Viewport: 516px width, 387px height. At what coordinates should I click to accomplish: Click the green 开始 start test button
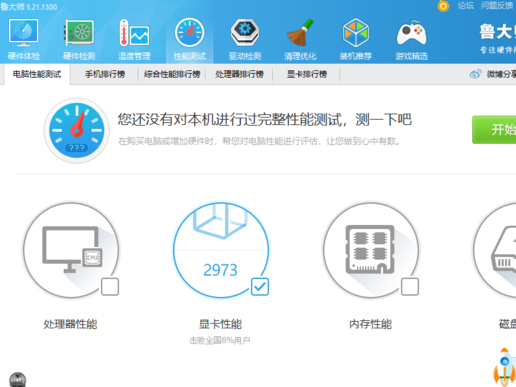click(494, 130)
